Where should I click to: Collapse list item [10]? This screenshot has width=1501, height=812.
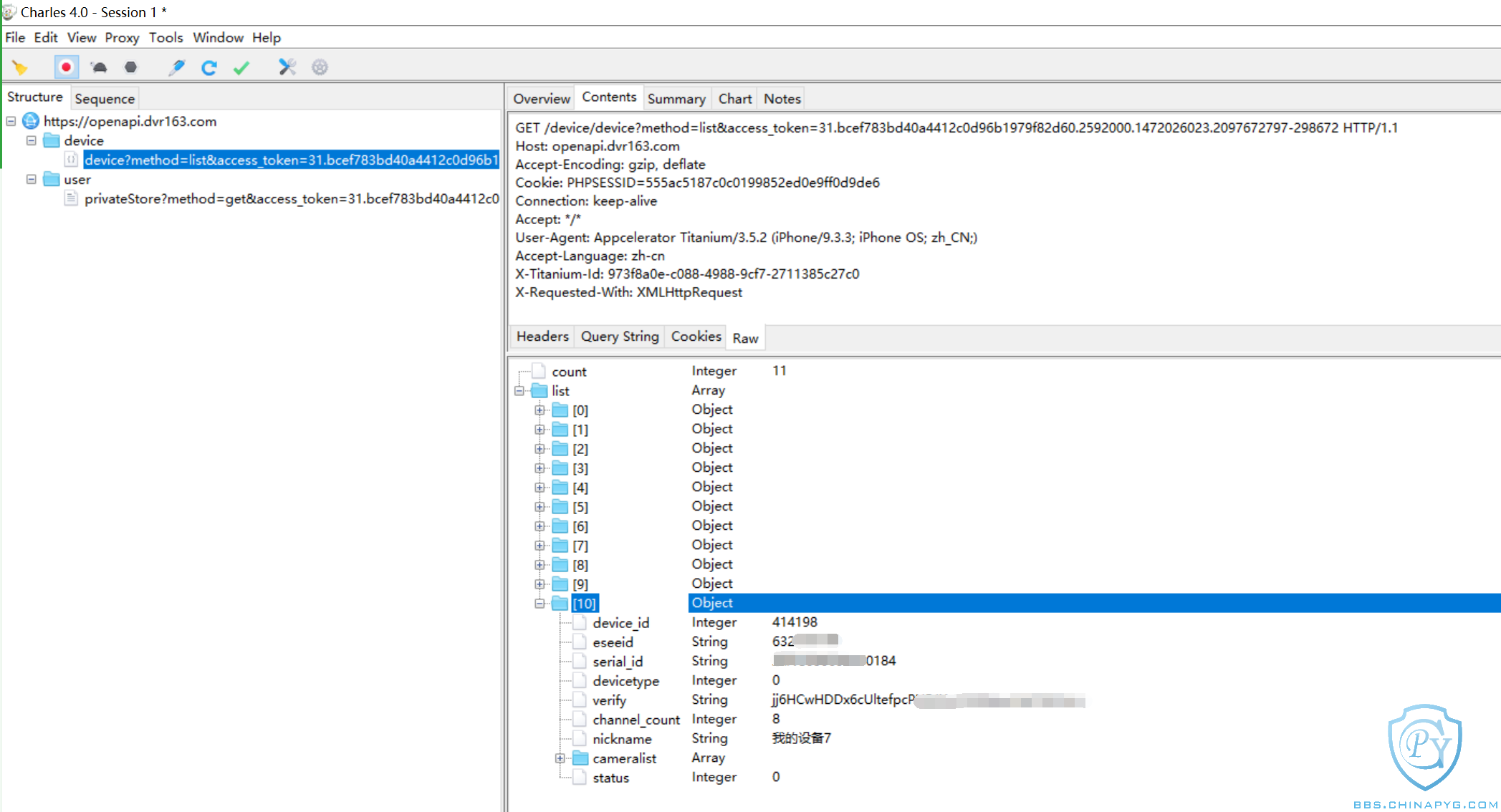tap(540, 604)
